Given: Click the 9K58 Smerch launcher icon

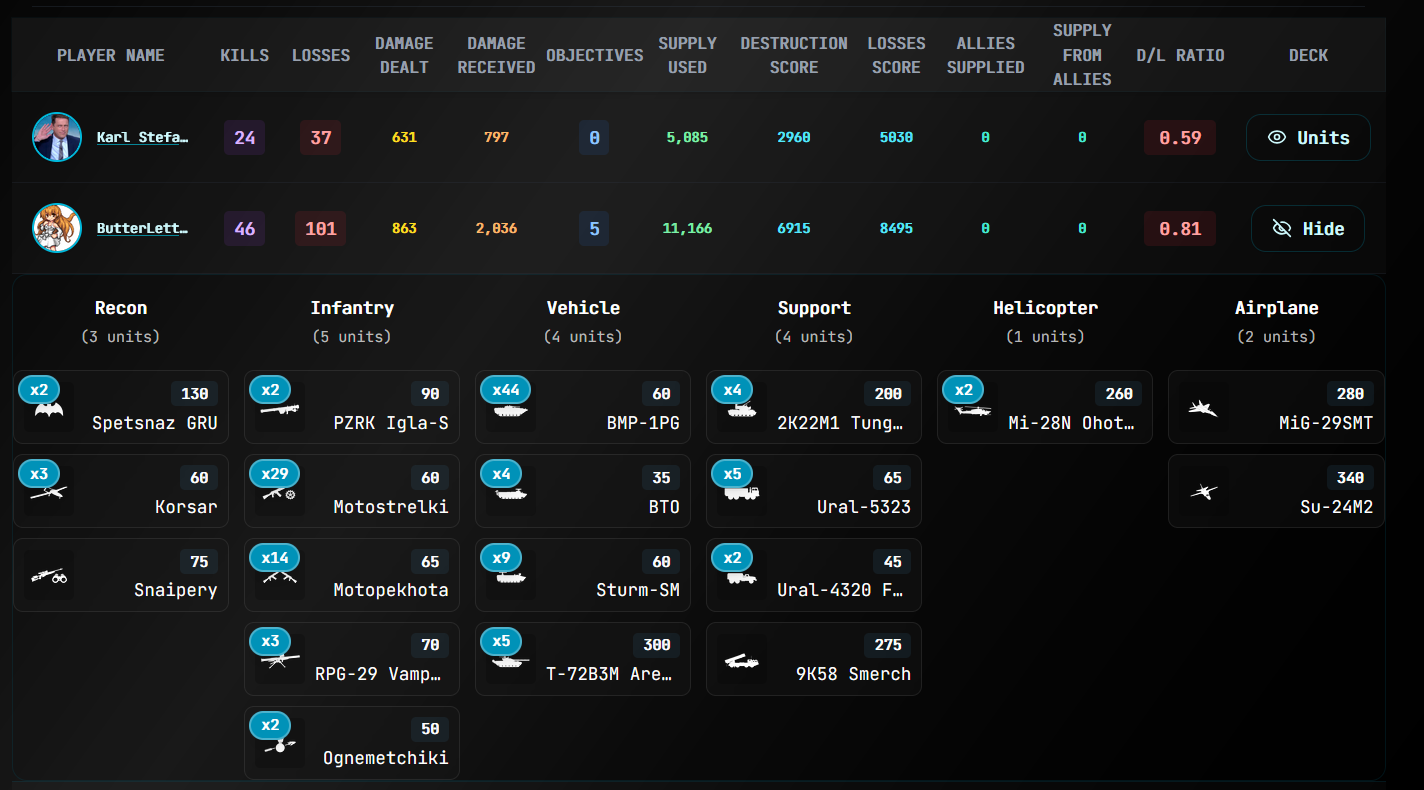Looking at the screenshot, I should (x=742, y=661).
